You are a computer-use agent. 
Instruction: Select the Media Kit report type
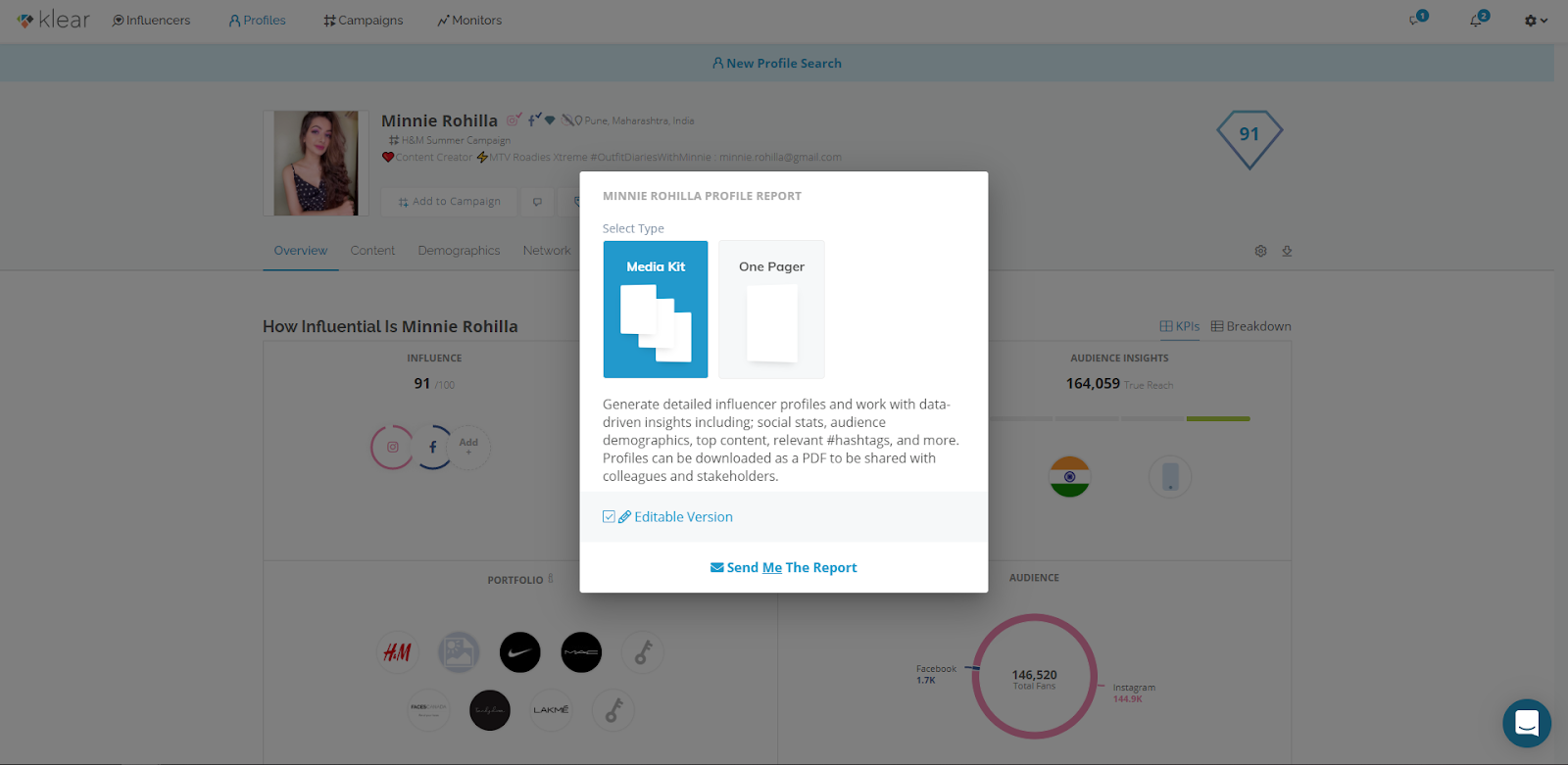tap(656, 310)
